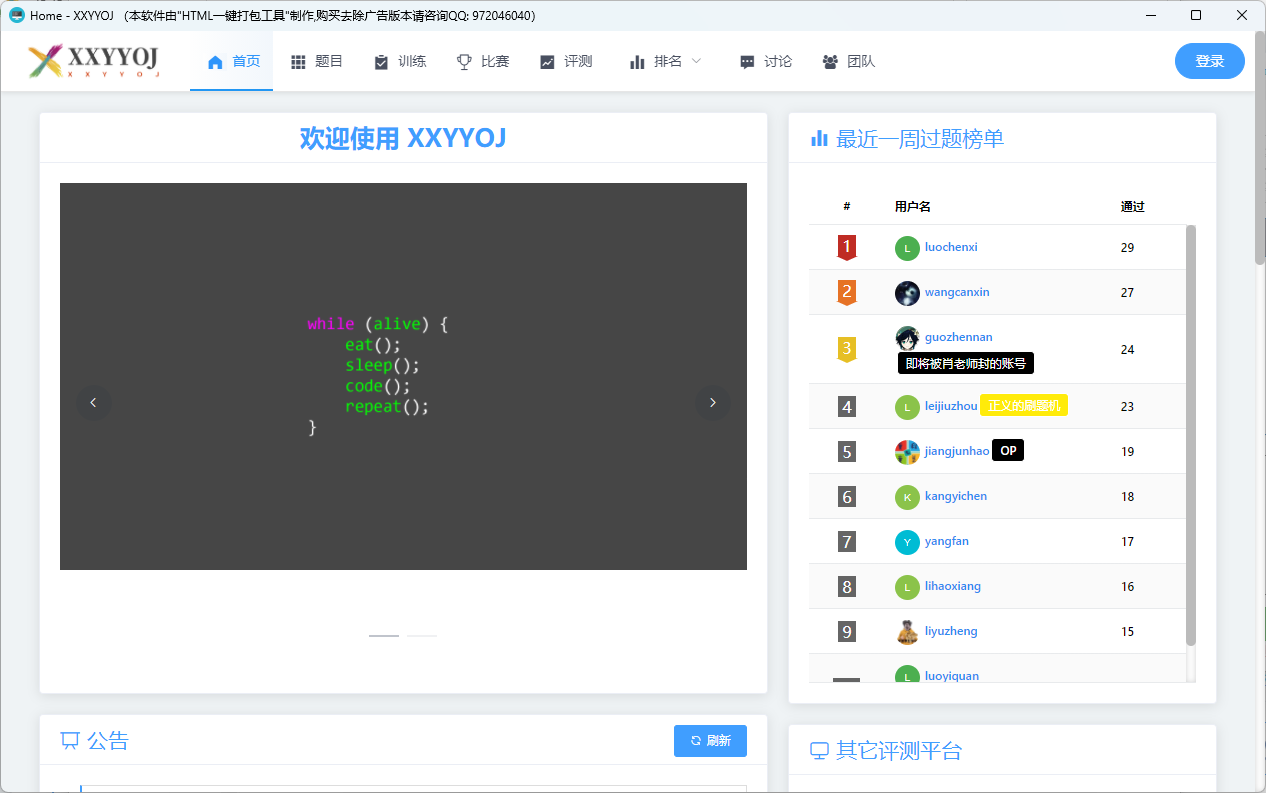Click the 刷新 refresh button
1266x793 pixels.
tap(710, 741)
